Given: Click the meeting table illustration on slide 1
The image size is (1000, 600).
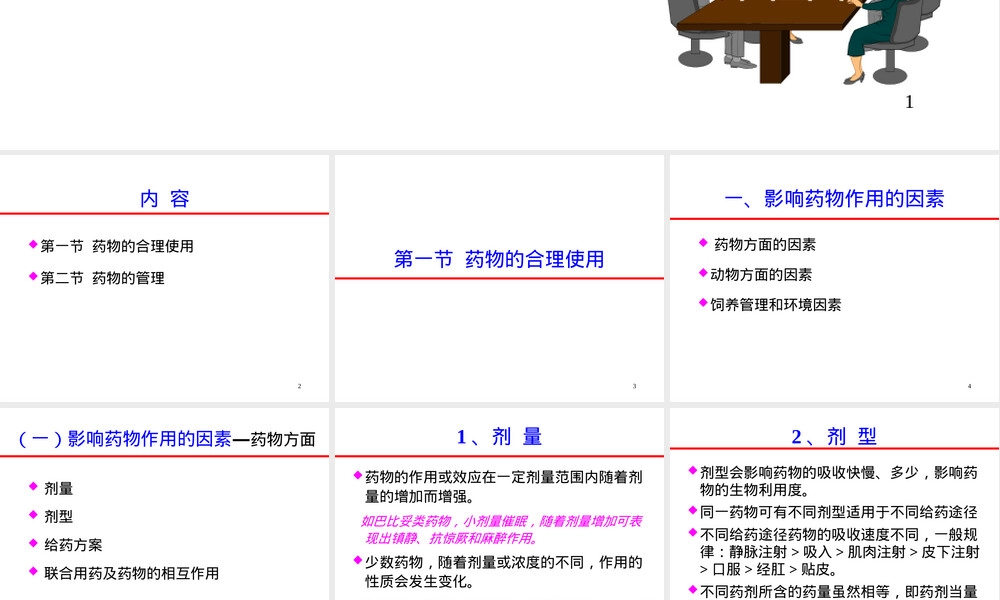Looking at the screenshot, I should pos(807,41).
